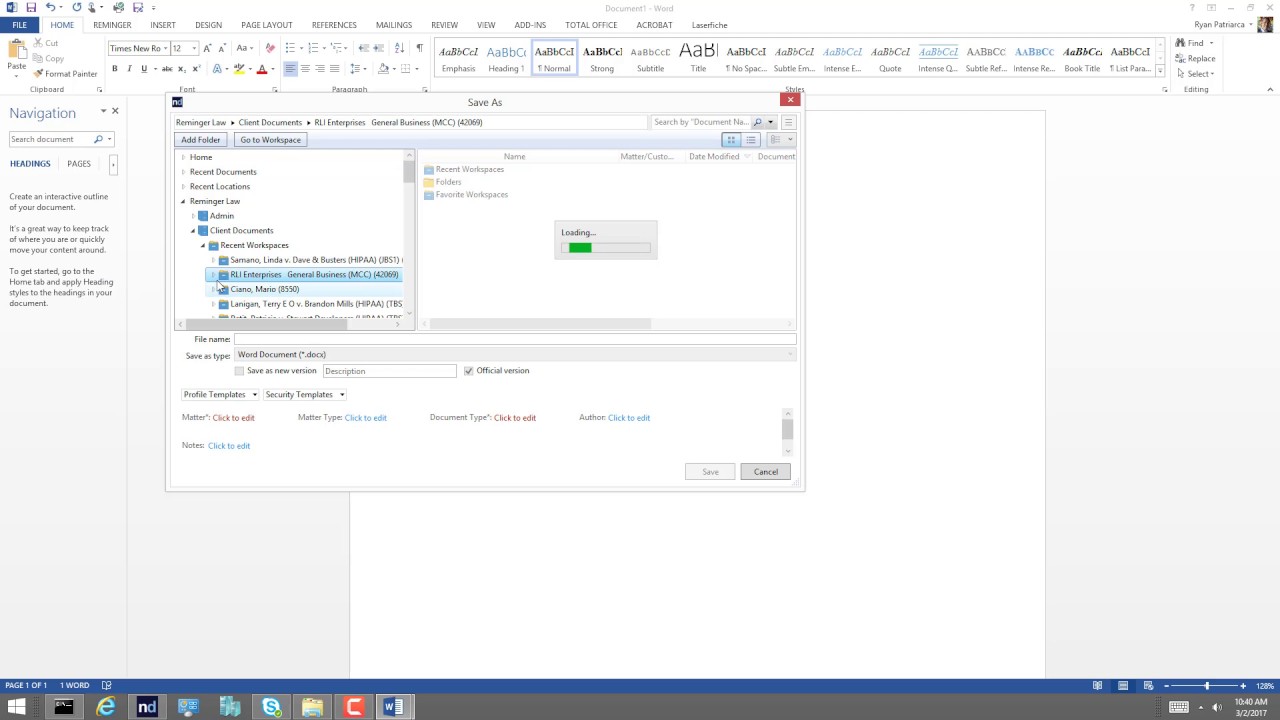Image resolution: width=1280 pixels, height=720 pixels.
Task: Open the Find dropdown arrow in Editing group
Action: click(1211, 43)
